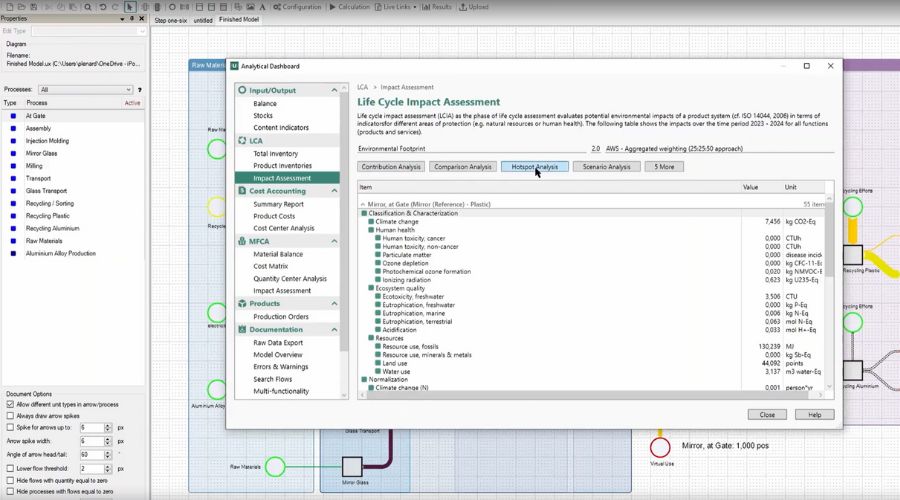Click the 'Contribution Analysis' button
Screen dimensions: 900x500
(x=391, y=167)
